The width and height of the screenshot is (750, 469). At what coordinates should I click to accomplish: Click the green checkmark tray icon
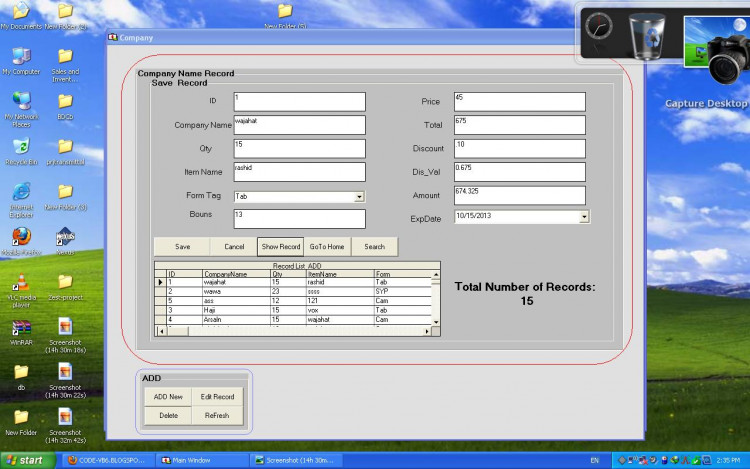pyautogui.click(x=696, y=460)
